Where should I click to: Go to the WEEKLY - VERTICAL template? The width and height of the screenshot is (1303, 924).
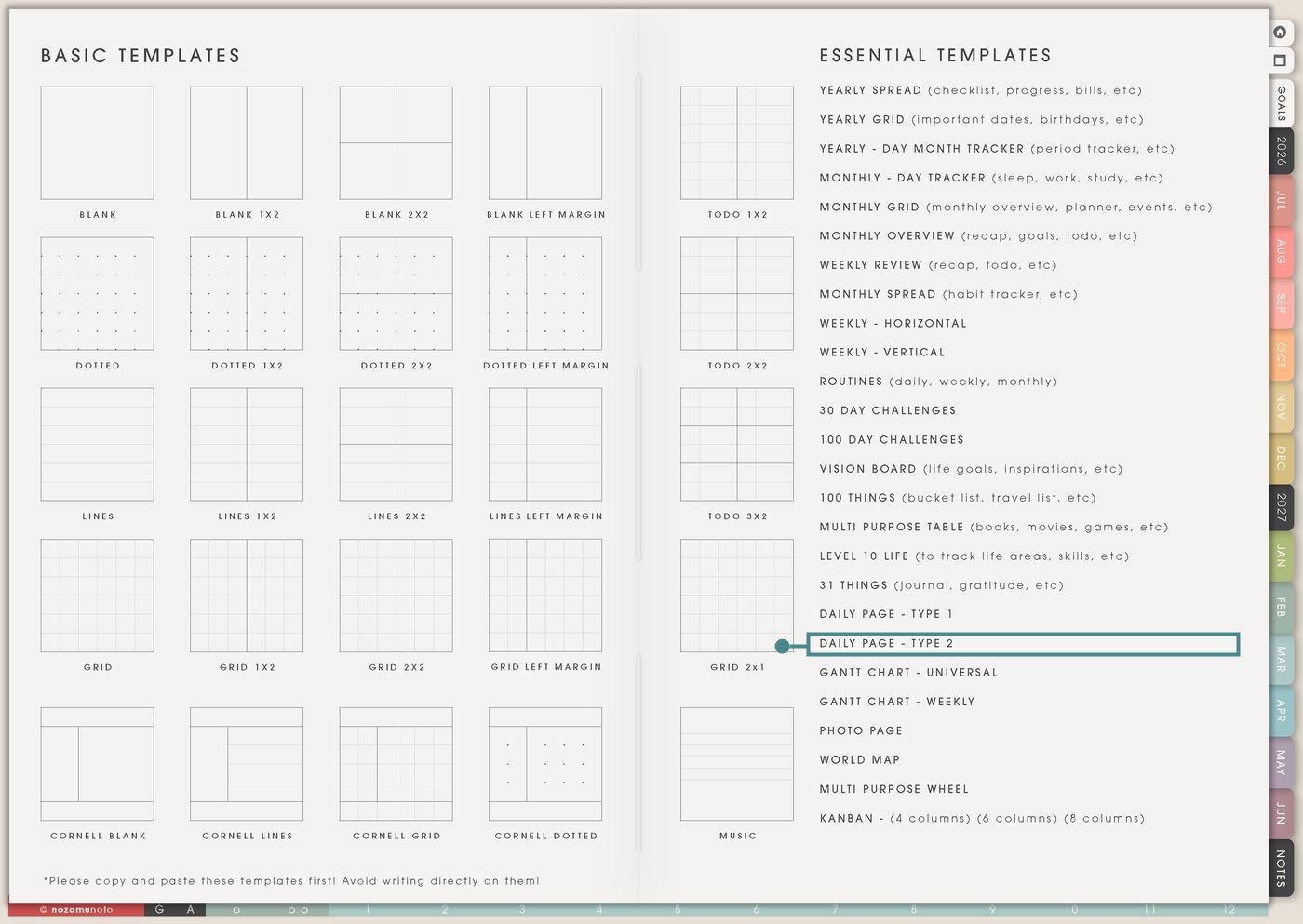coord(882,352)
